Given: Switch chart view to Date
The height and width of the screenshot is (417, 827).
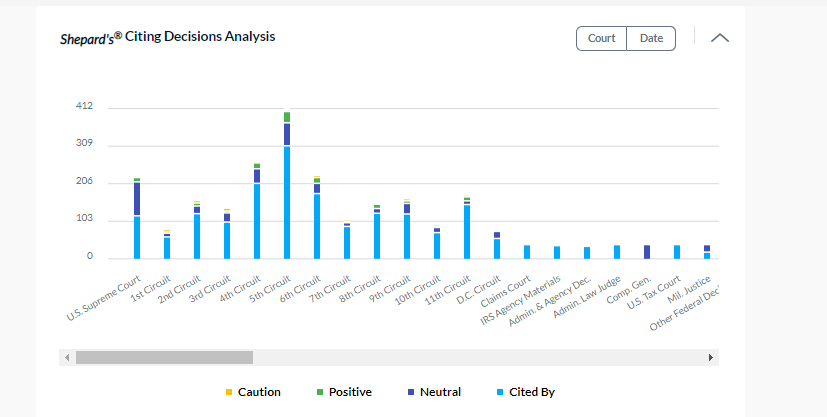Looking at the screenshot, I should pos(651,38).
